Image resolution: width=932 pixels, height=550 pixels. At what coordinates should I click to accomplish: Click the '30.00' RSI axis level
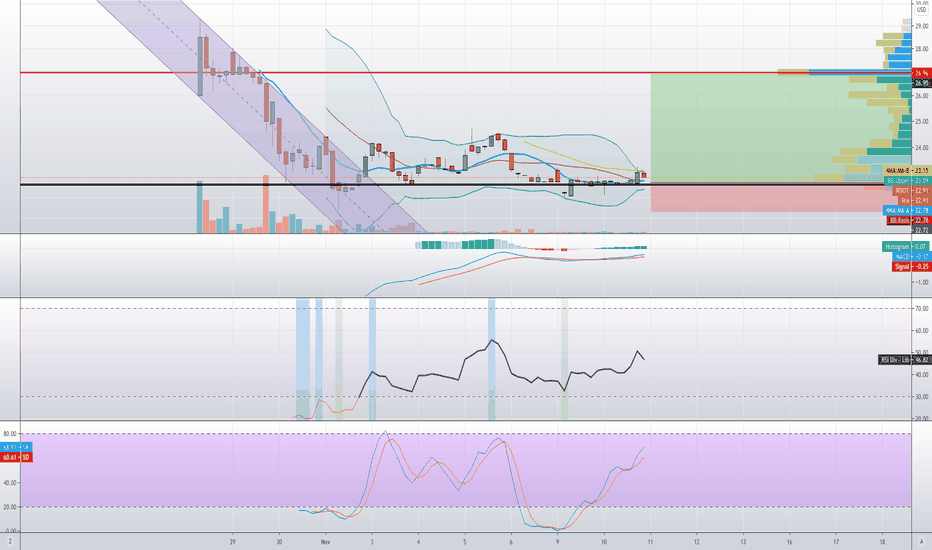click(x=922, y=397)
